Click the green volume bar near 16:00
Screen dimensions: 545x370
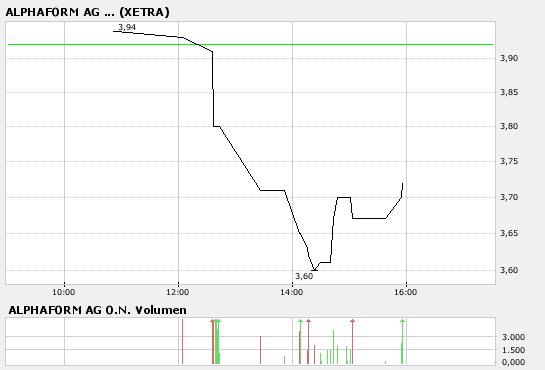coord(402,342)
